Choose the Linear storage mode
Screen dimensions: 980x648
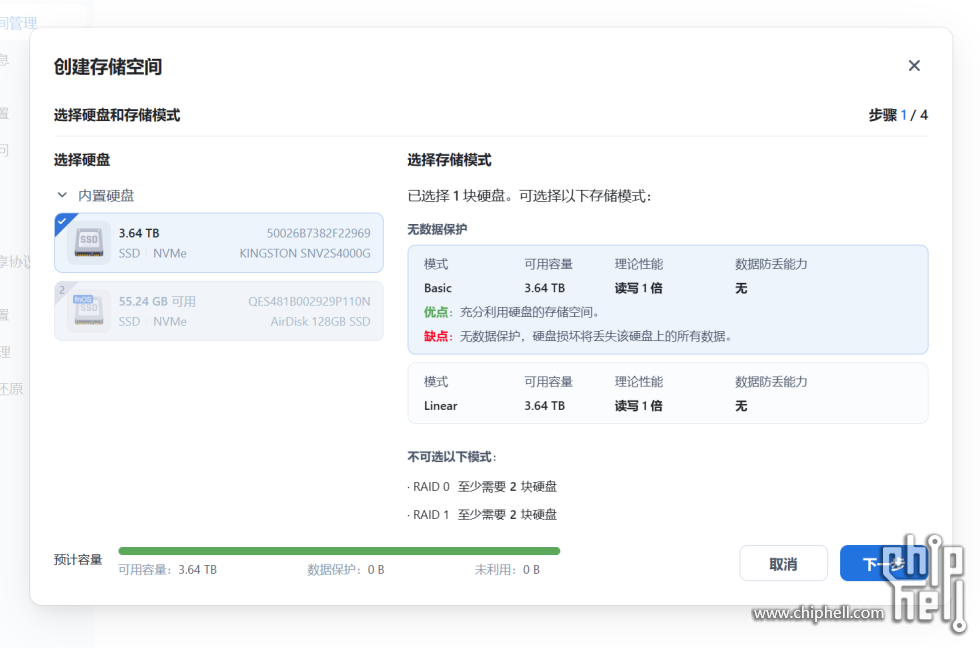(x=668, y=394)
